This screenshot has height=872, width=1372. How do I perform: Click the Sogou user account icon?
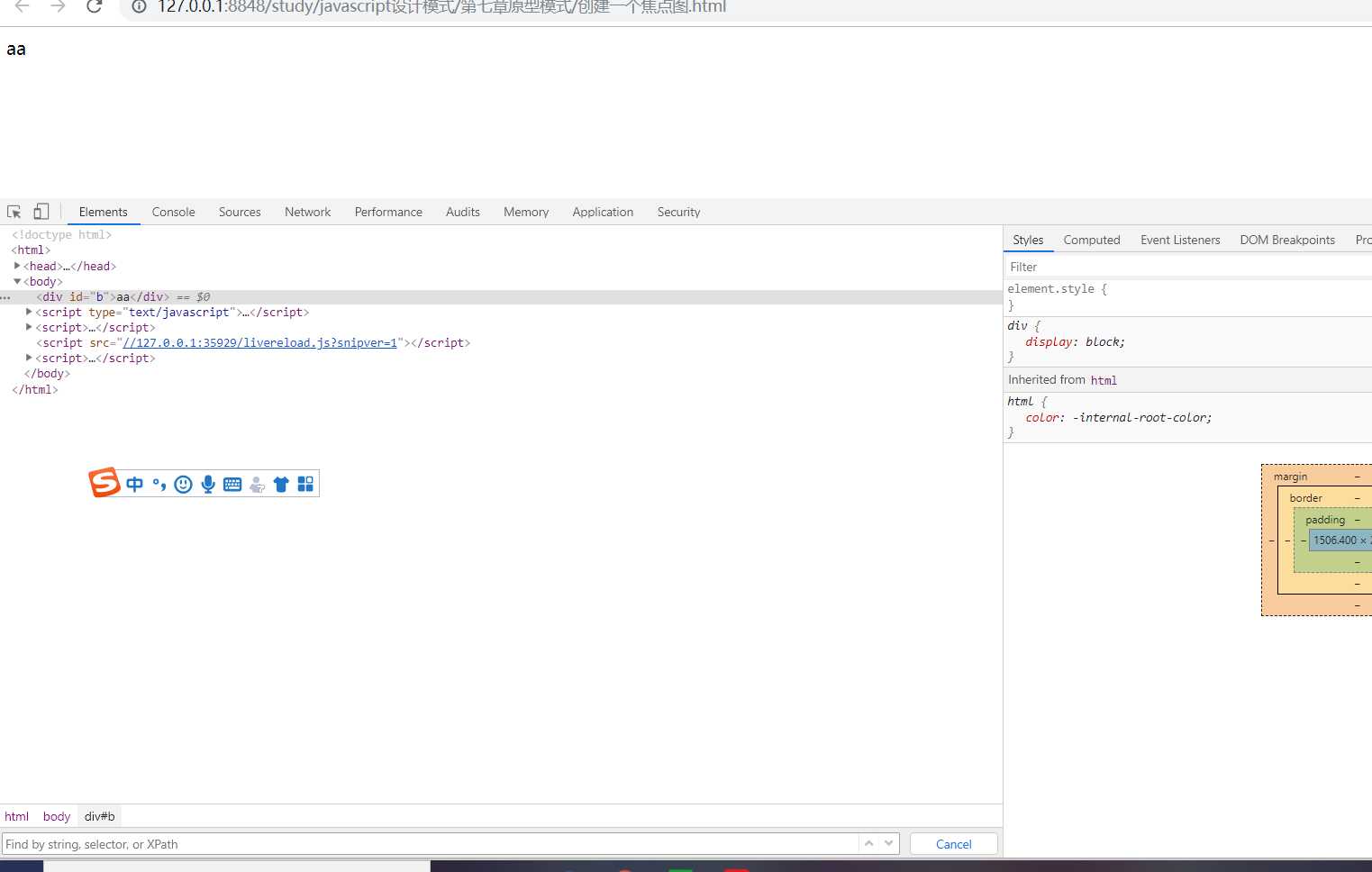point(257,485)
